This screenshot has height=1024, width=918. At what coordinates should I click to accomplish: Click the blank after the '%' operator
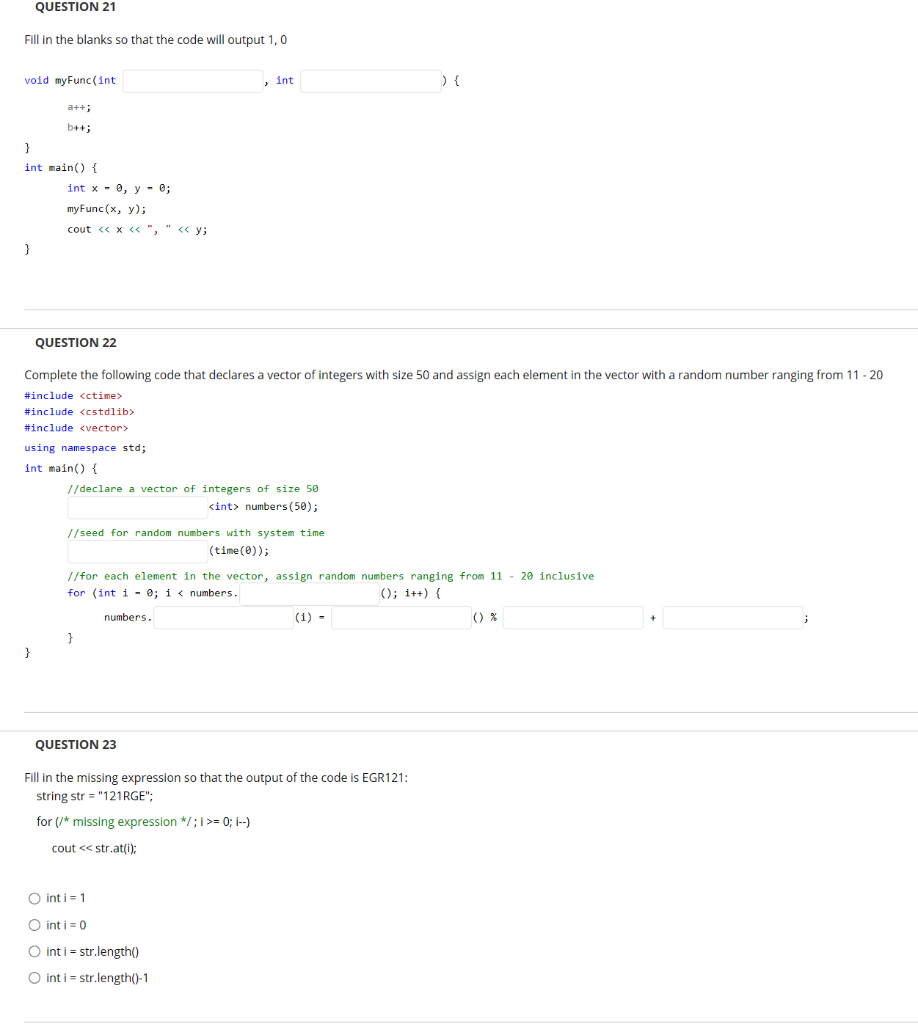pos(572,617)
